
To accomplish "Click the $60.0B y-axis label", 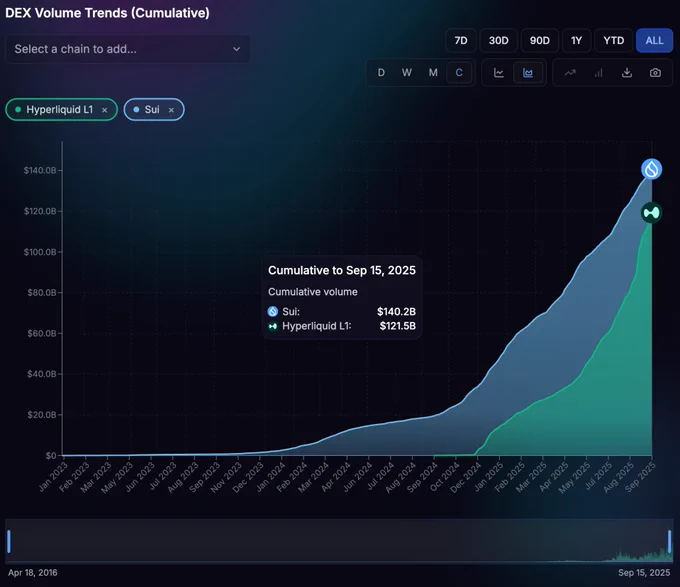I will (42, 333).
